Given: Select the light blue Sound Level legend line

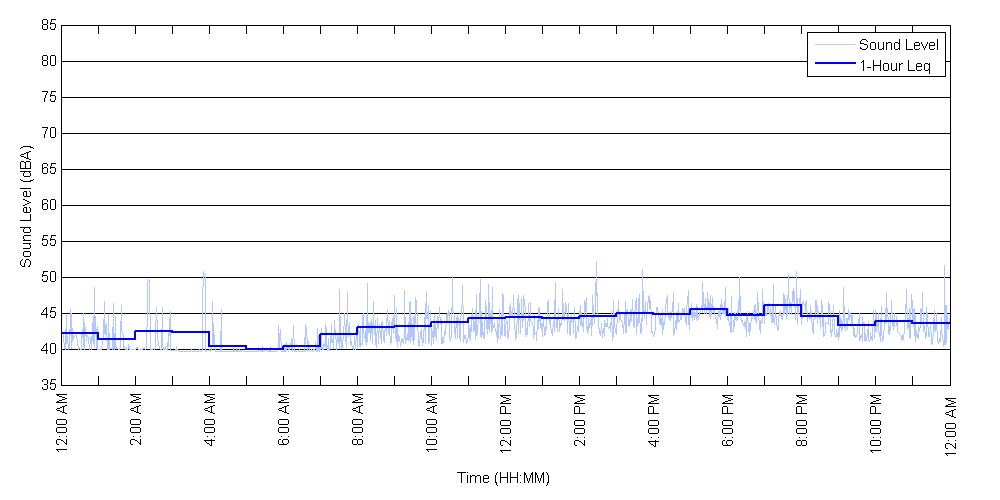Looking at the screenshot, I should (833, 45).
